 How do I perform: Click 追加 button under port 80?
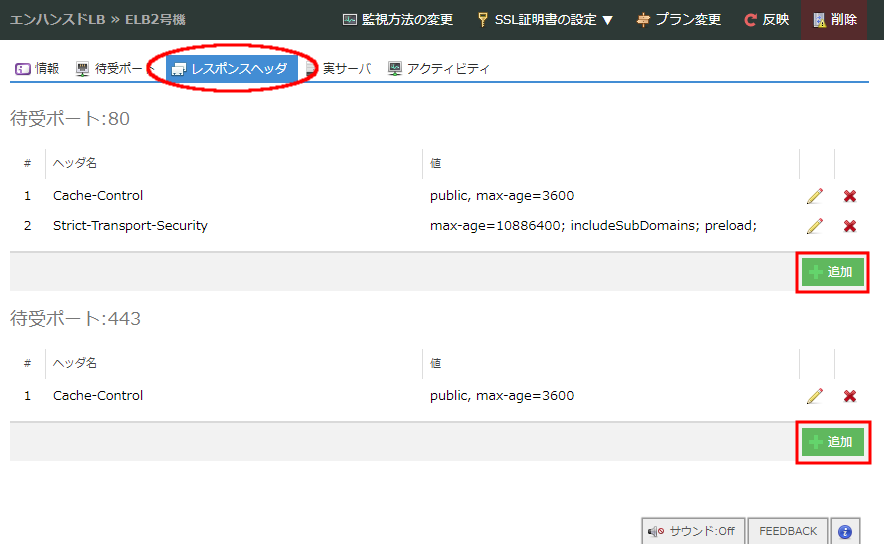pyautogui.click(x=830, y=272)
